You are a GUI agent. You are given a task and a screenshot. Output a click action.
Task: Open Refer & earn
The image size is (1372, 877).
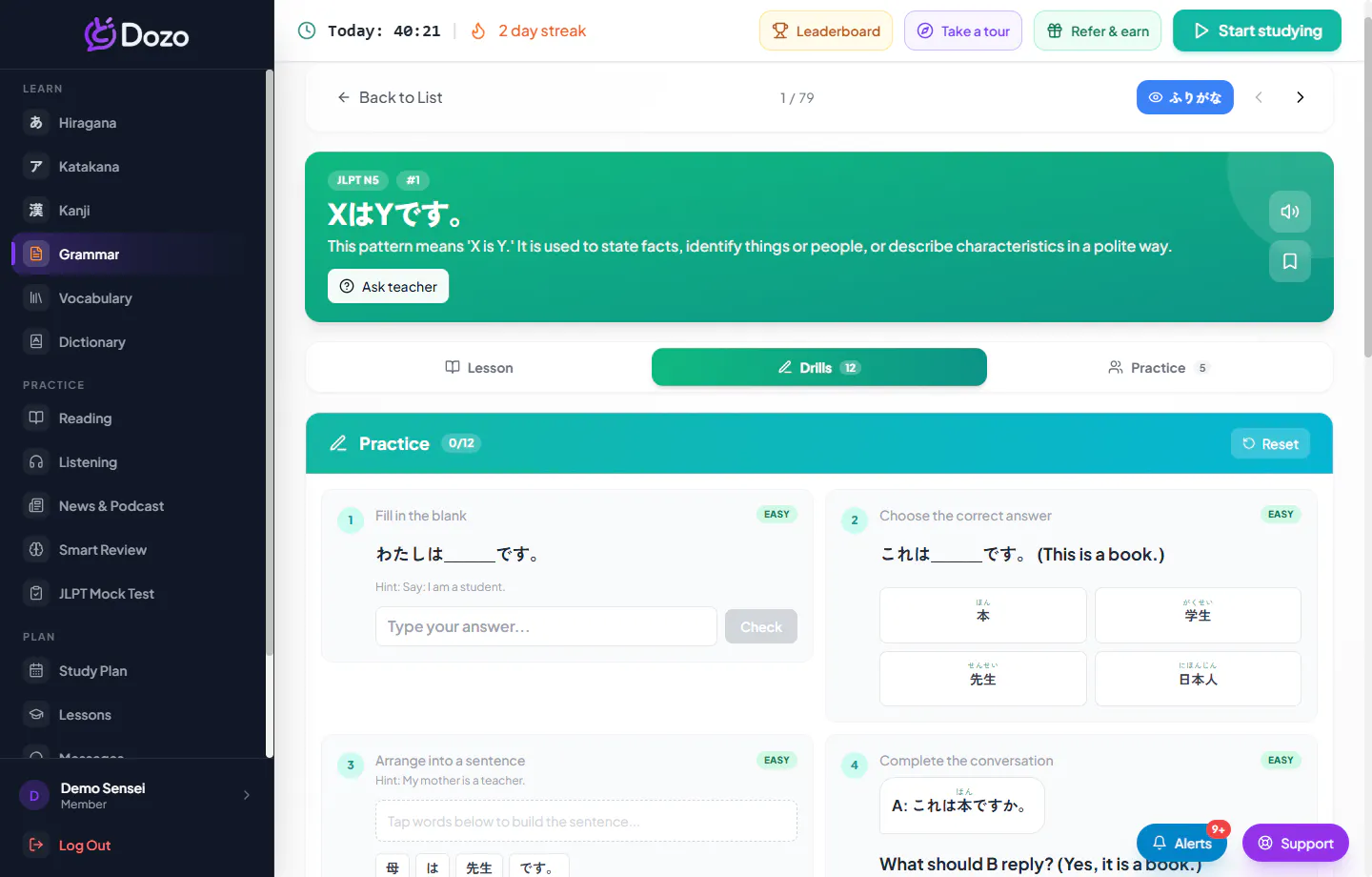pyautogui.click(x=1098, y=31)
